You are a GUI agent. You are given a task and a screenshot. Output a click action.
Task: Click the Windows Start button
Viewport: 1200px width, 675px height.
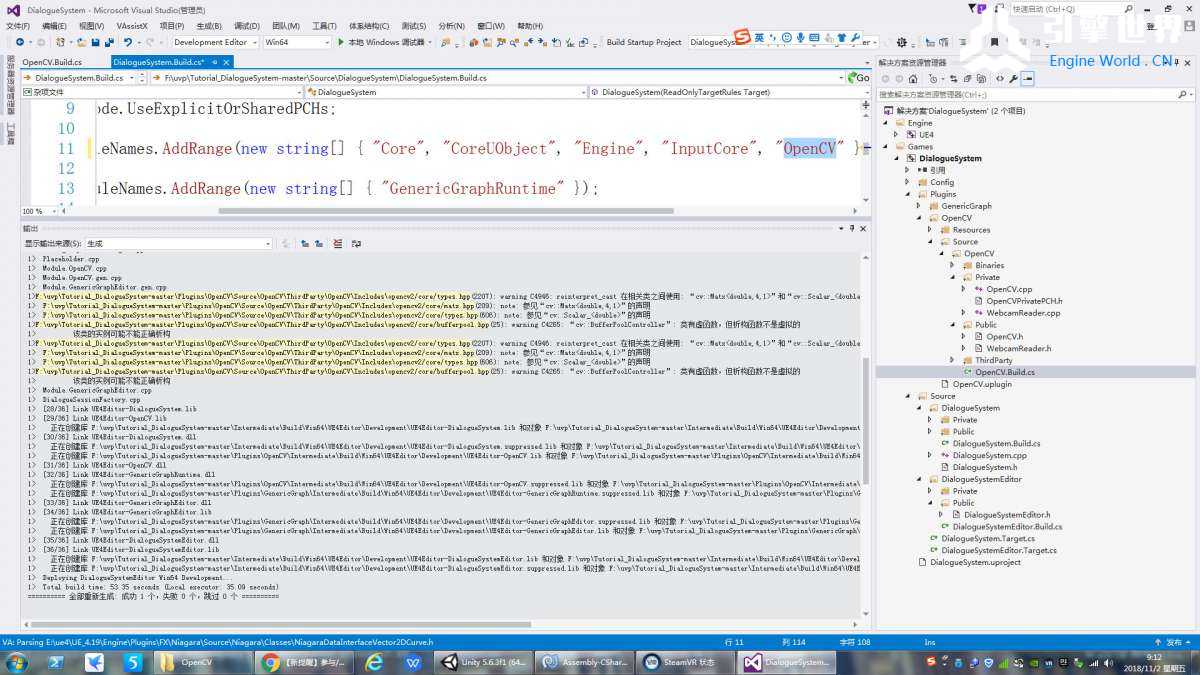pos(18,662)
